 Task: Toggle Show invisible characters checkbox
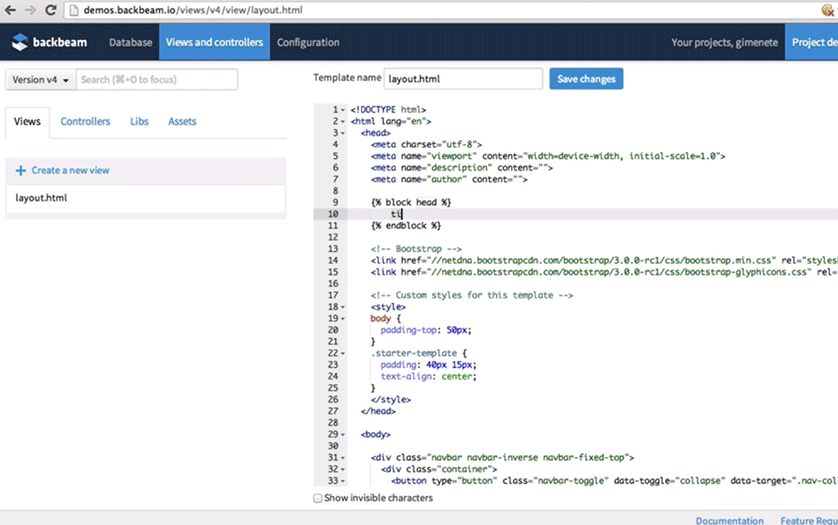317,498
